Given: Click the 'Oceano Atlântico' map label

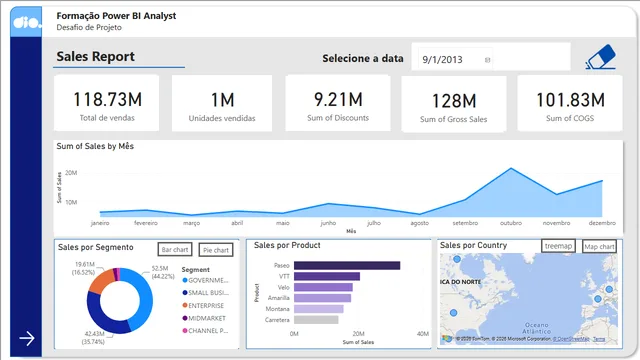Looking at the screenshot, I should 536,328.
